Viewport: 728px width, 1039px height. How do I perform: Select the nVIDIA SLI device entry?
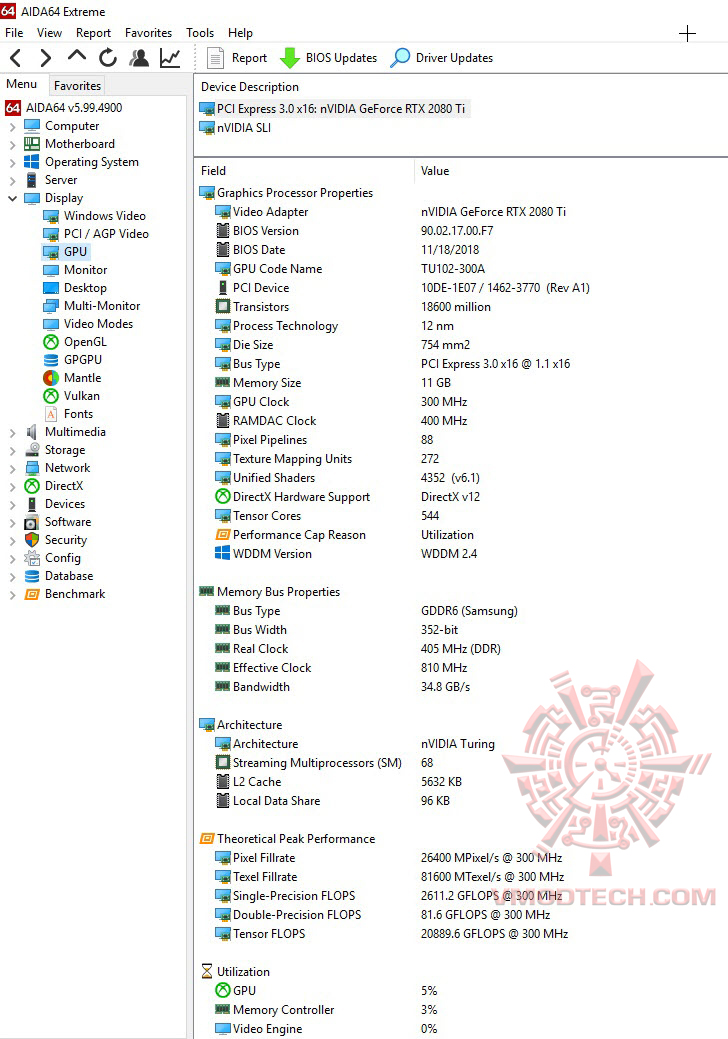(x=244, y=128)
